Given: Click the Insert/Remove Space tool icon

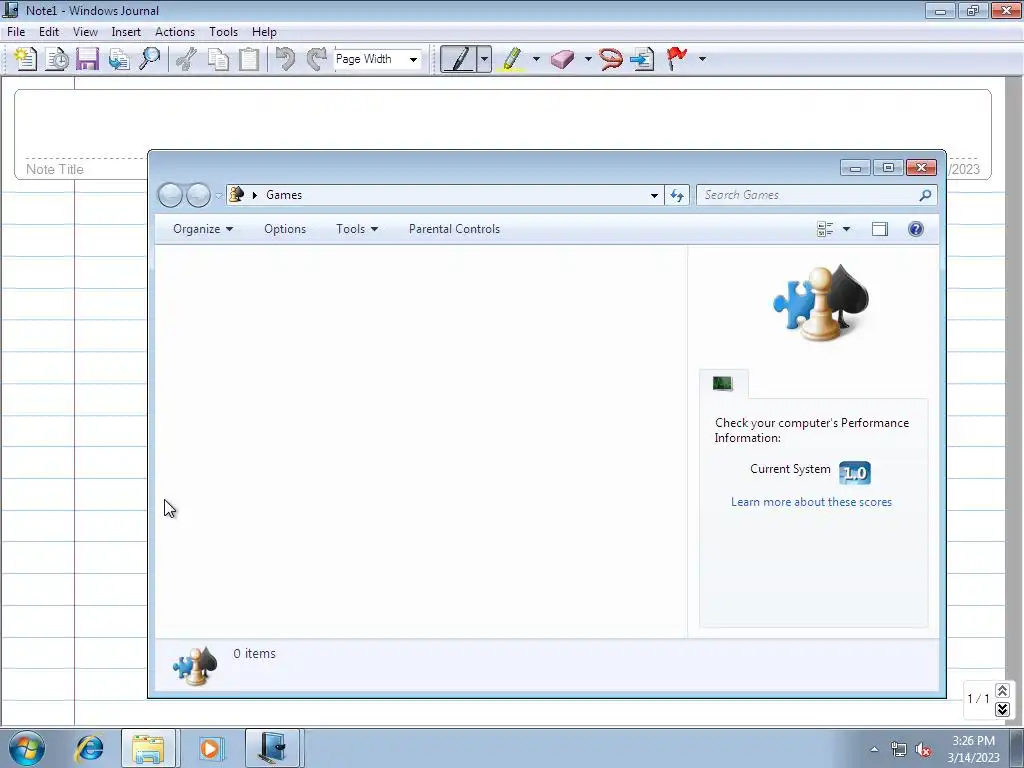Looking at the screenshot, I should (642, 59).
